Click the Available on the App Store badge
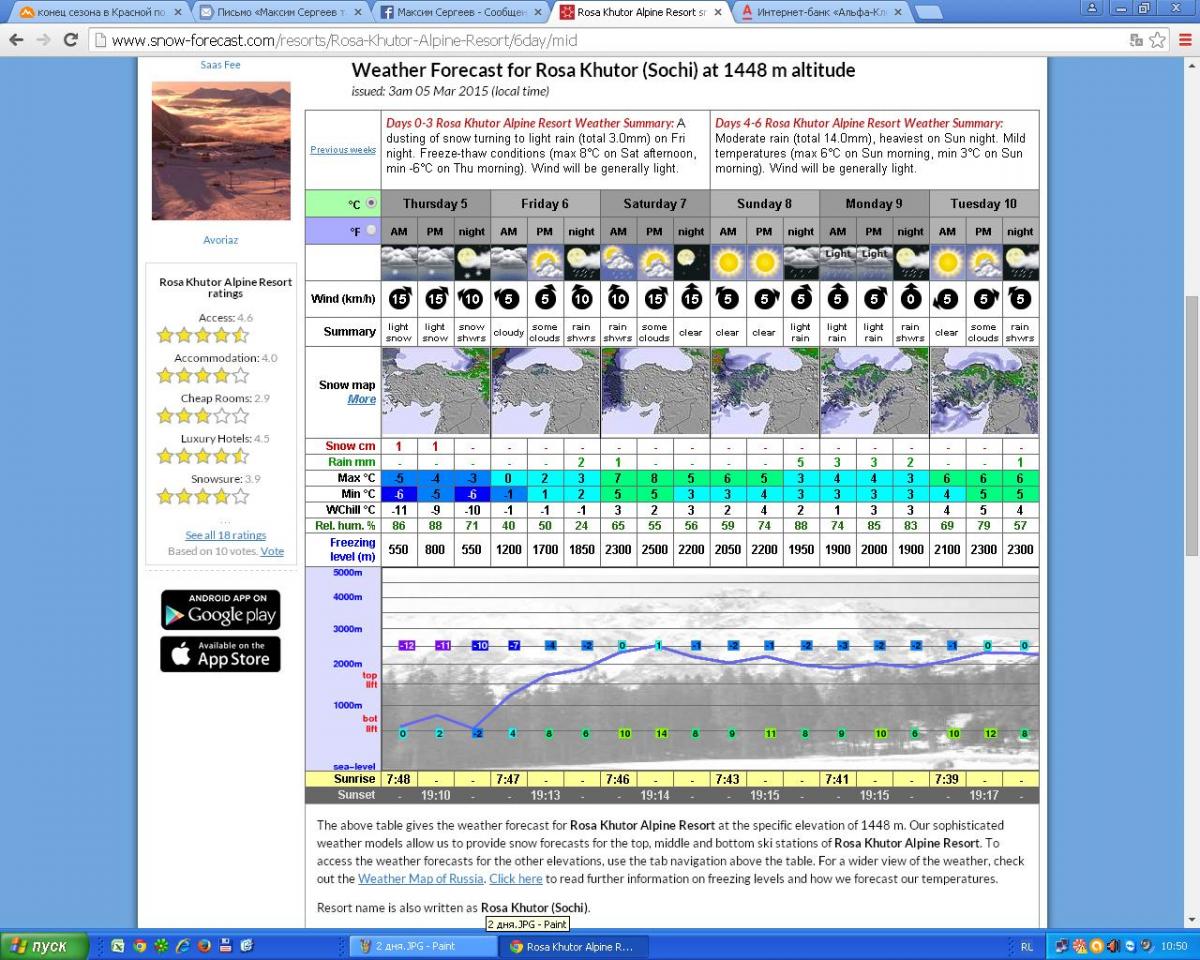This screenshot has width=1200, height=960. [x=221, y=654]
